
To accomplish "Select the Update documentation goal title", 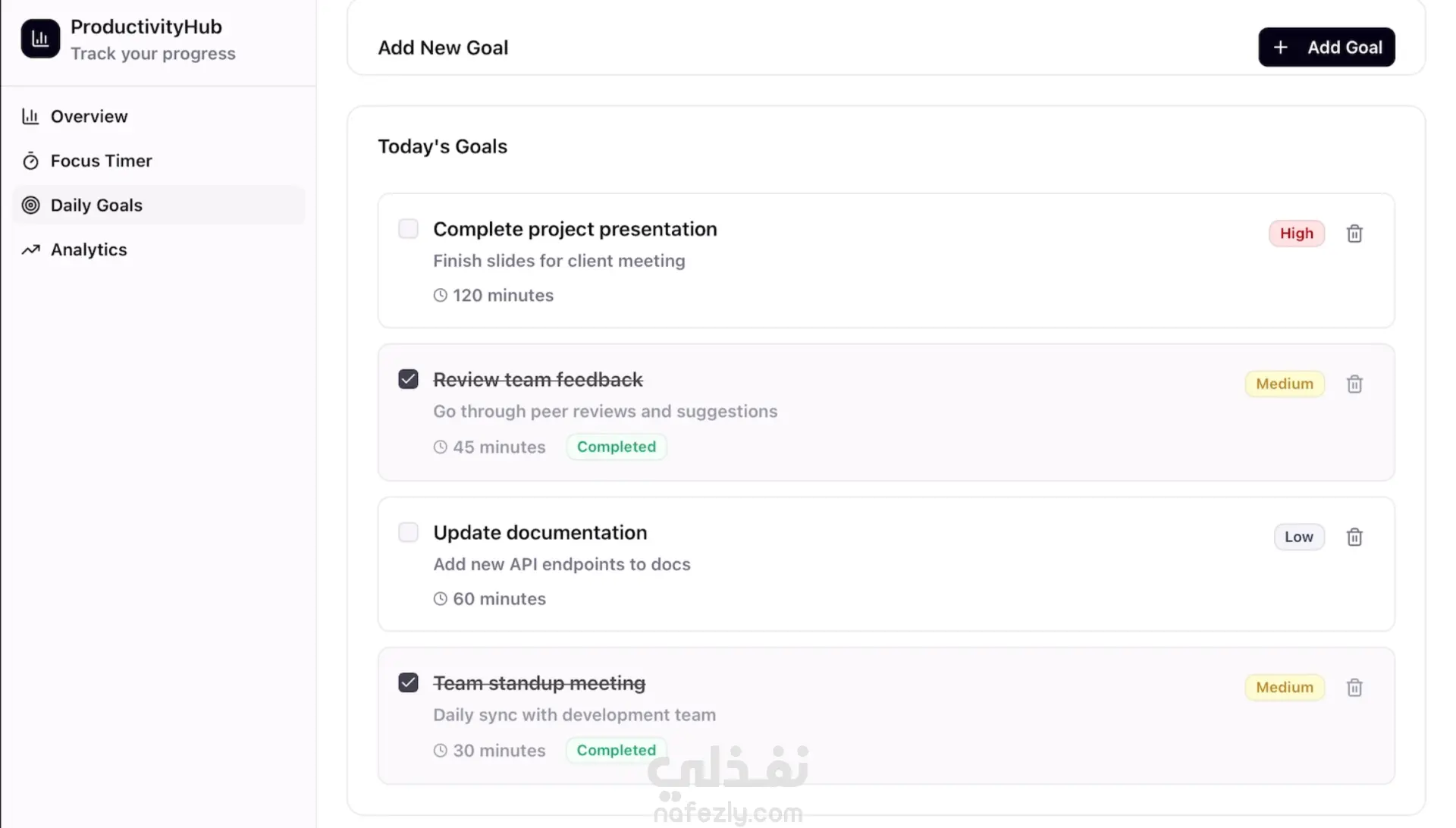I will 540,532.
